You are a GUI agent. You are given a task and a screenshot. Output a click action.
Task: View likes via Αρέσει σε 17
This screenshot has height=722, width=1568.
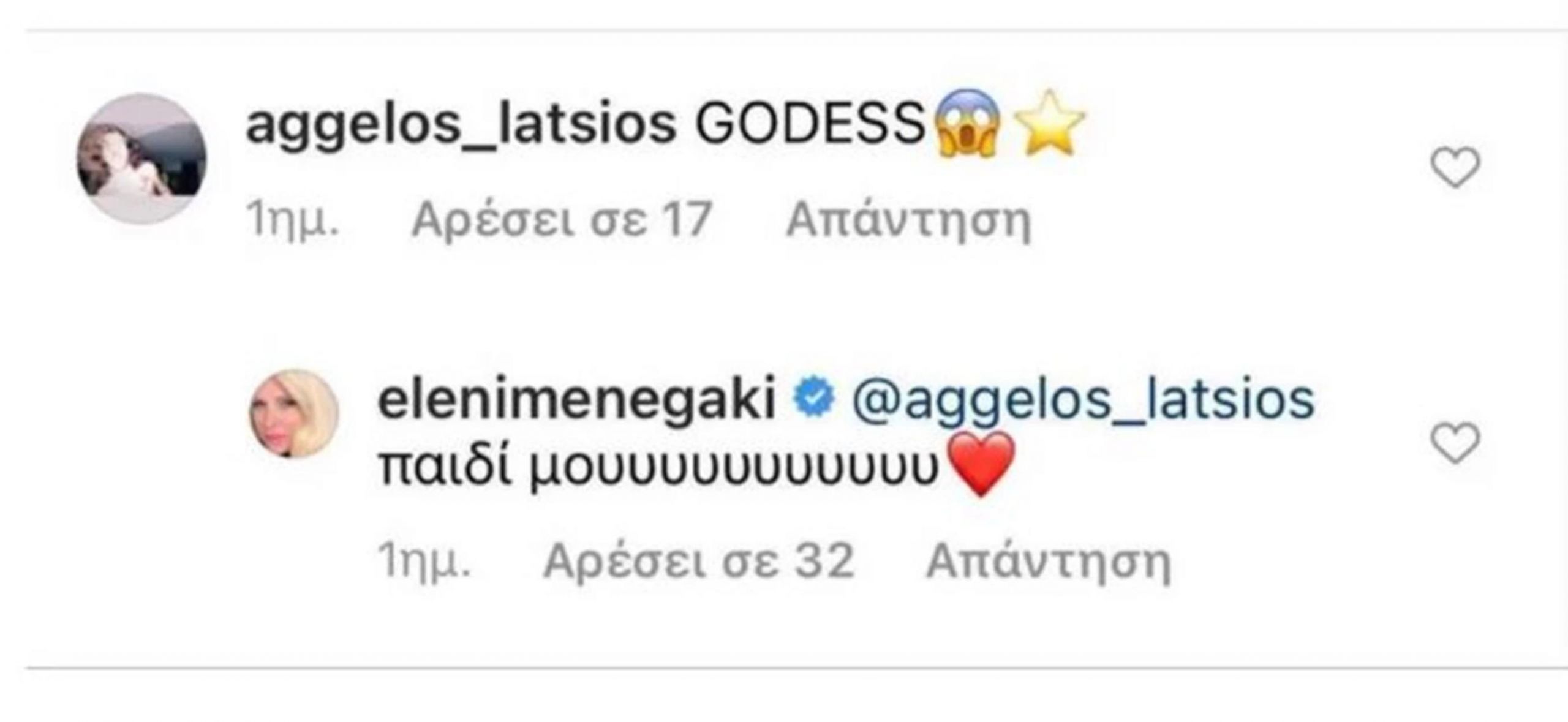561,219
